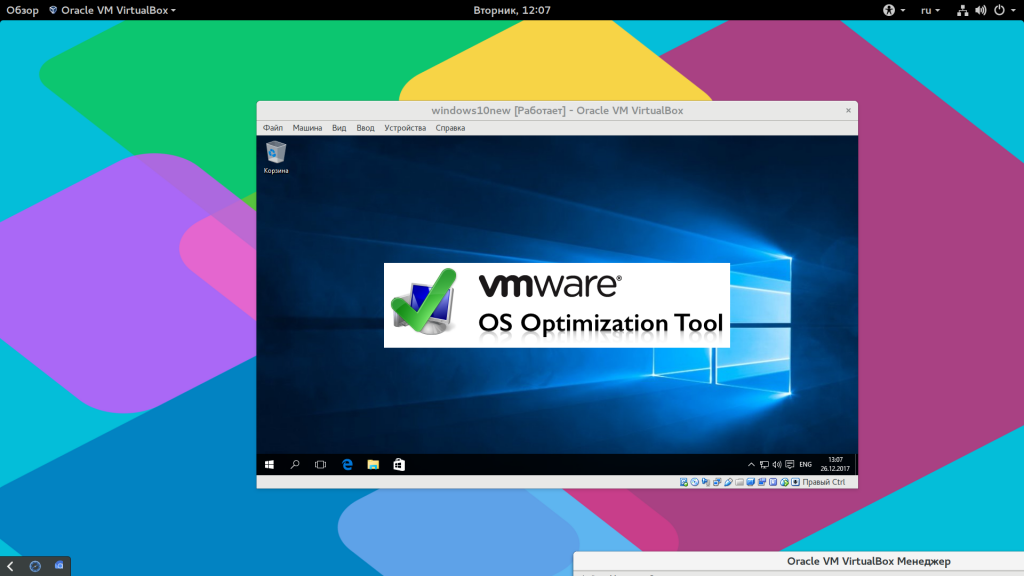Open the GNOME accessibility menu dropdown
The height and width of the screenshot is (576, 1024).
pyautogui.click(x=893, y=10)
